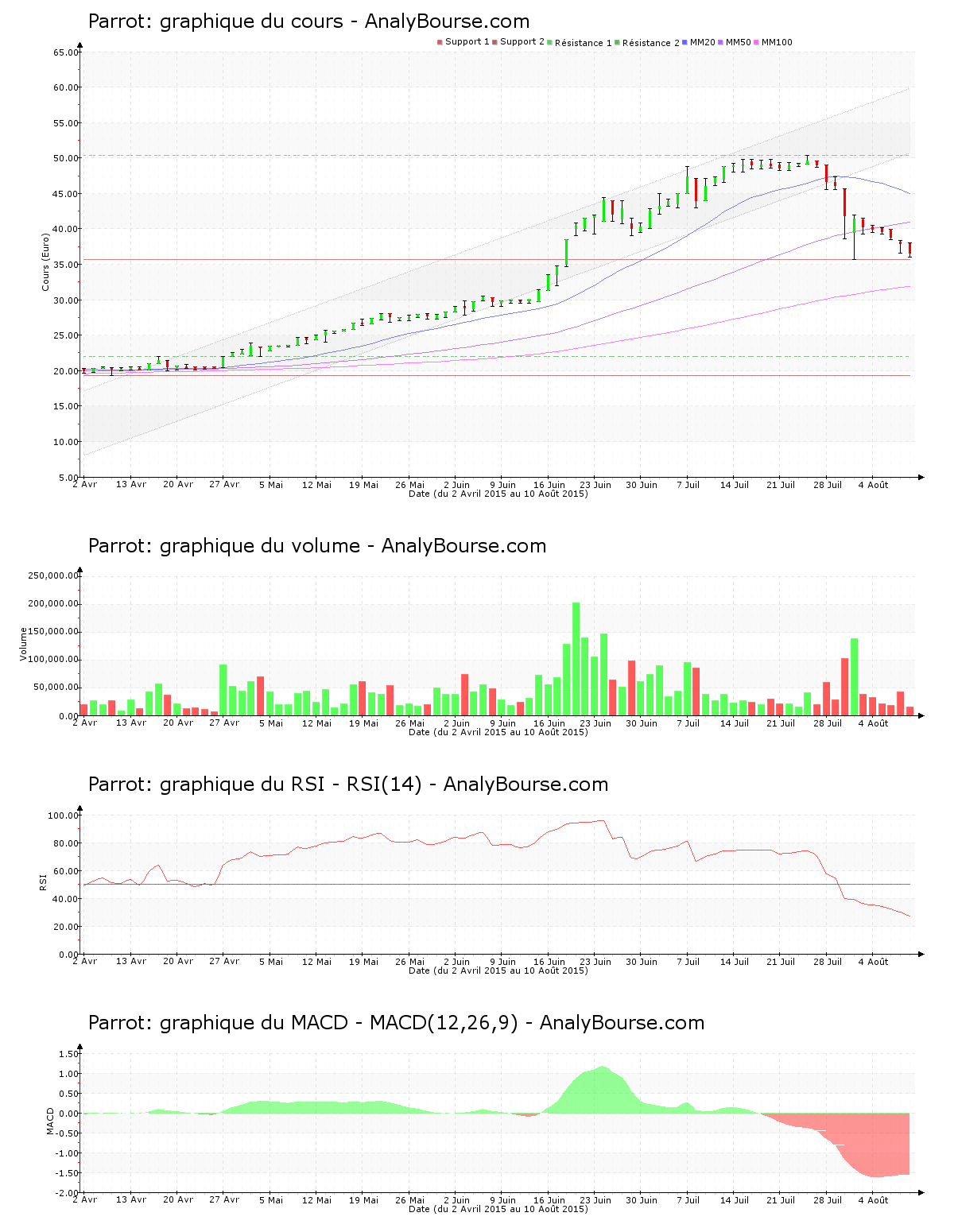Click title 'Parrot: graphique du volume - AnalyBourse.com'
Viewport: 954px width, 1232px height.
pyautogui.click(x=317, y=546)
